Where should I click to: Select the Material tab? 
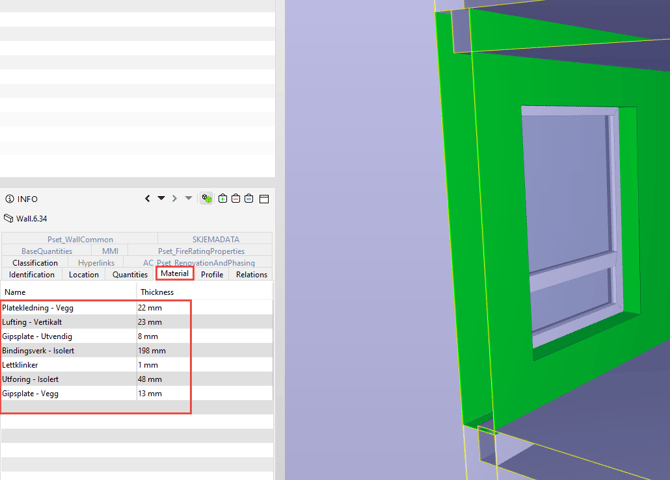coord(175,274)
